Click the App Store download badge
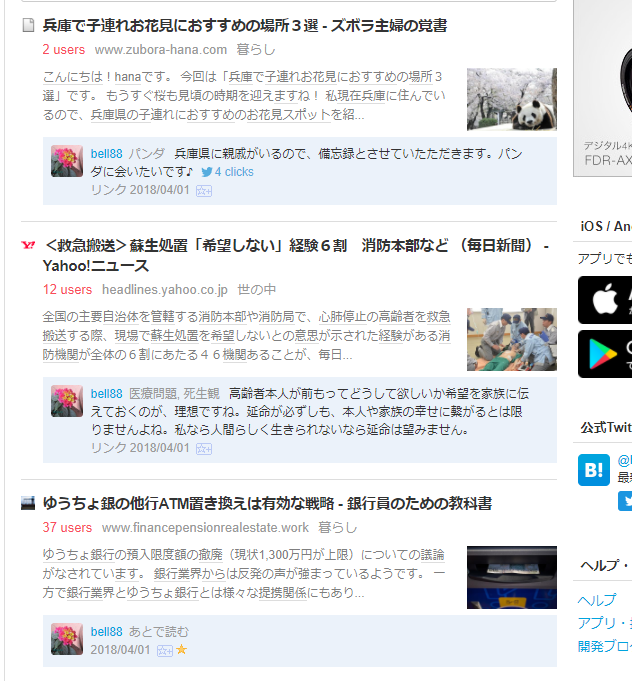Screen dimensions: 632x681 pyautogui.click(x=605, y=300)
